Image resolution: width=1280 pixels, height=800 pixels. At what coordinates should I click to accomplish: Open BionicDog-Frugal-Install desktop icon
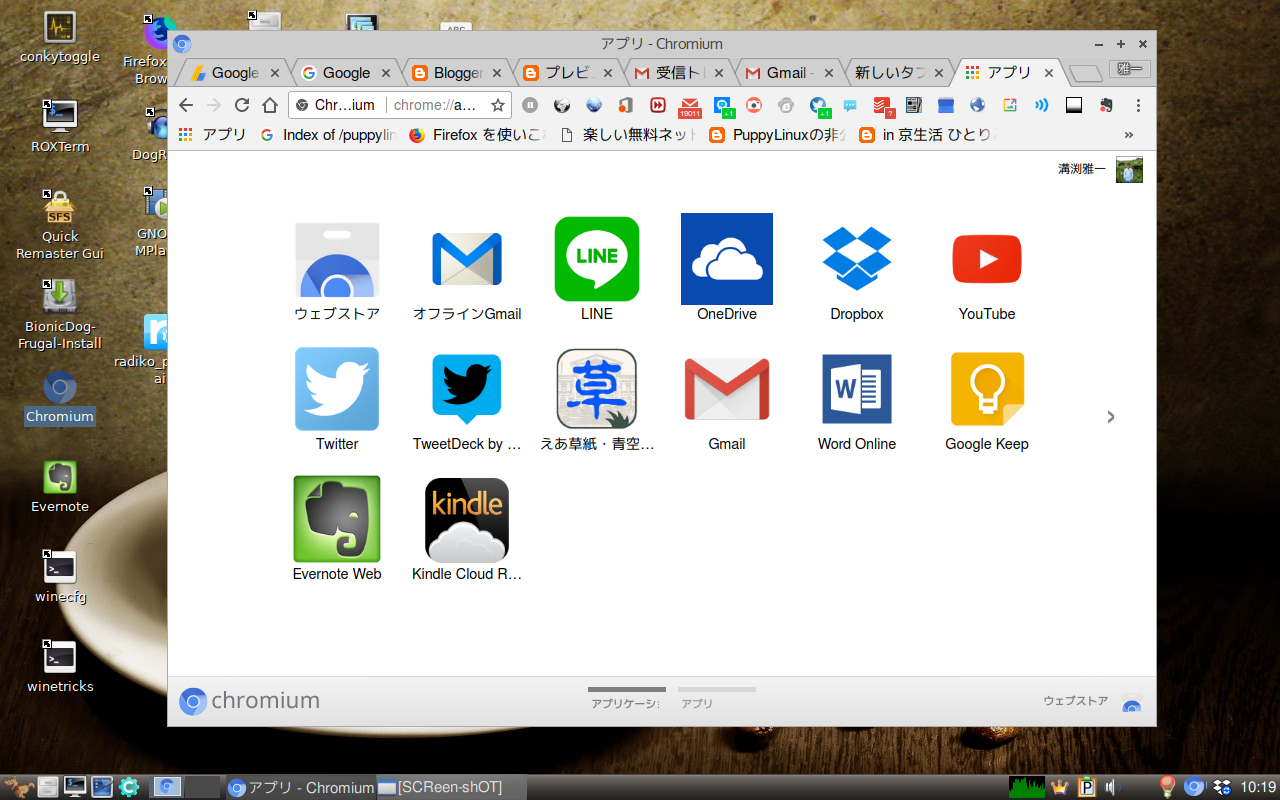pos(60,315)
